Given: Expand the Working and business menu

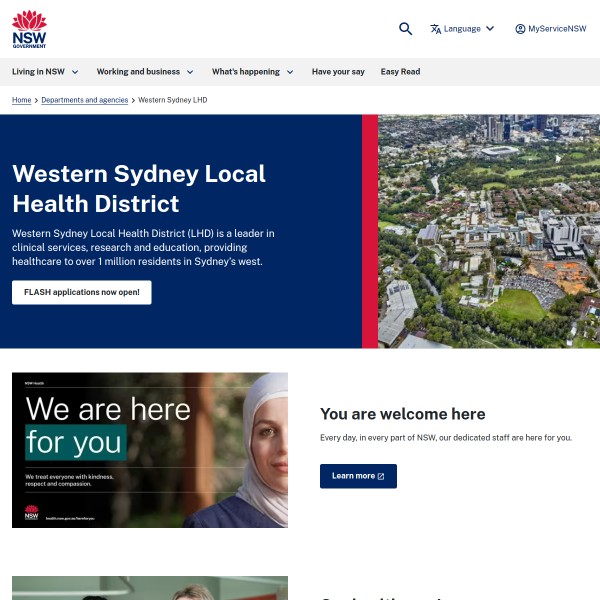Looking at the screenshot, I should coord(145,72).
